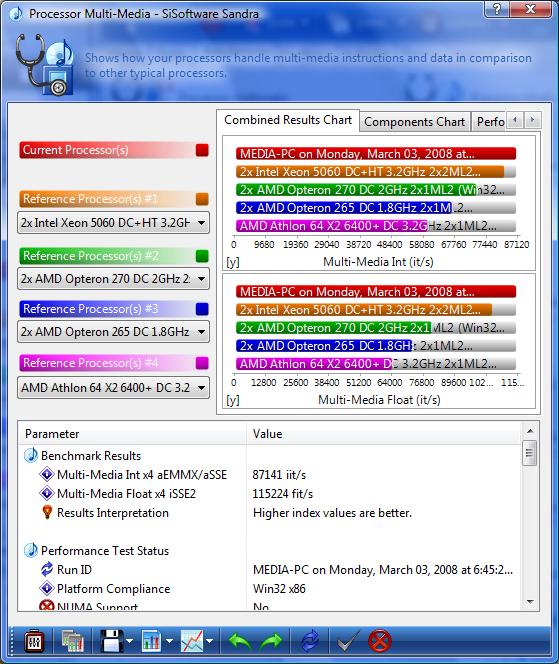559x664 pixels.
Task: Toggle the green Reference Processor #2 swatch
Action: [202, 256]
